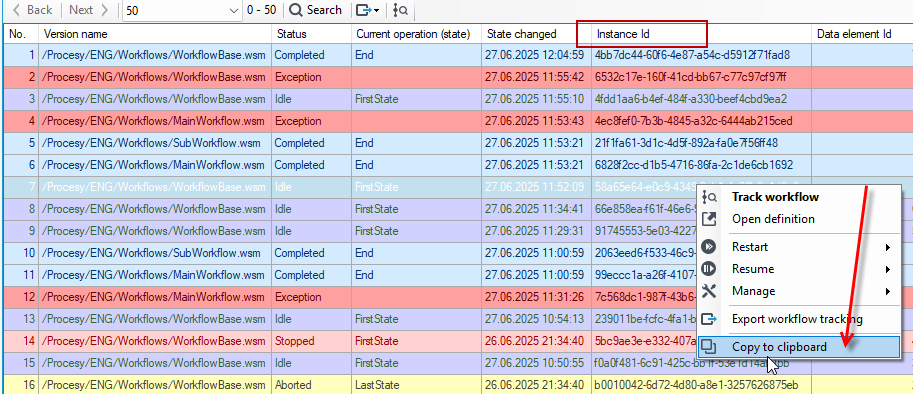Viewport: 913px width, 394px height.
Task: Click the Restart submenu arrow
Action: (889, 247)
